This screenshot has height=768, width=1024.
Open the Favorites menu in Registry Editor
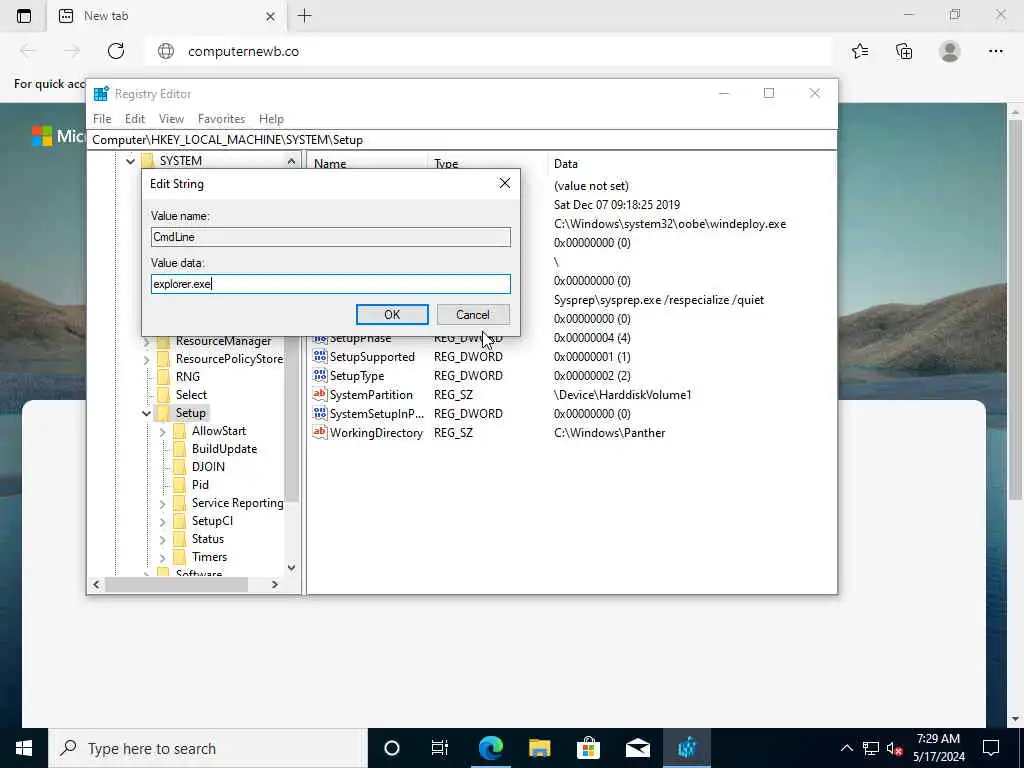click(x=221, y=119)
